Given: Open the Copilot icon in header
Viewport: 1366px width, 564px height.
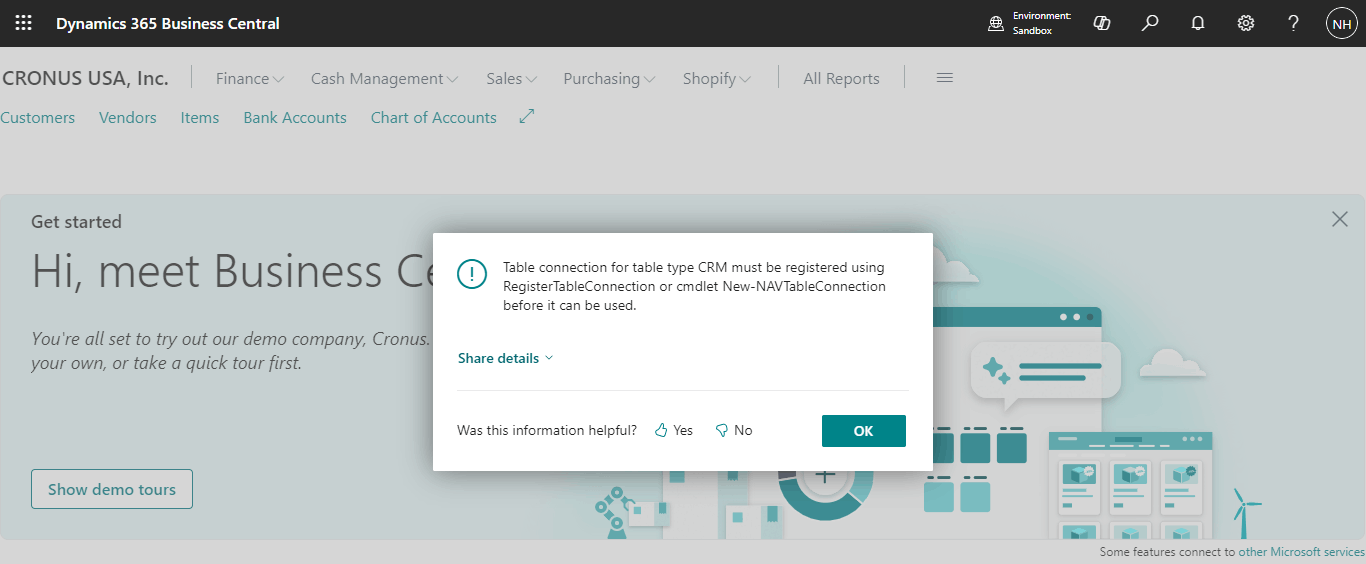Looking at the screenshot, I should point(1102,23).
